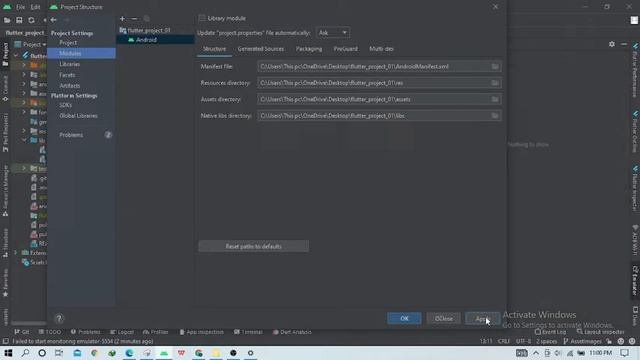Open the Problems tool window in bottom bar
Viewport: 640px width, 360px height.
tap(85, 332)
